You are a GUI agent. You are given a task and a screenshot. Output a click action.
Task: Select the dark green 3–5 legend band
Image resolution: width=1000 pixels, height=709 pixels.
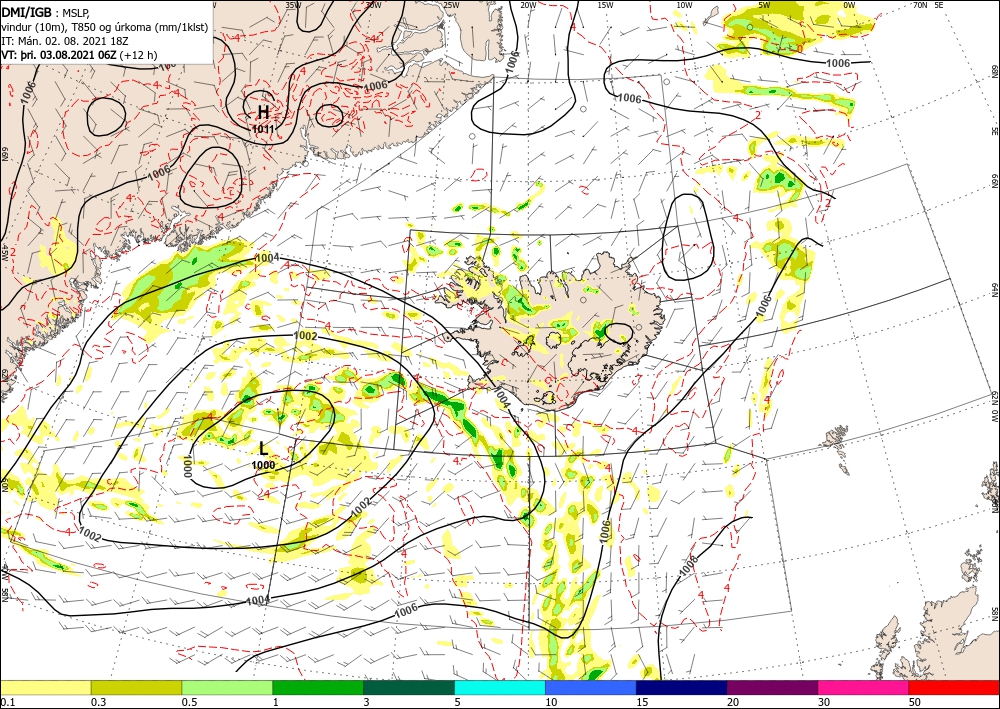pyautogui.click(x=409, y=687)
